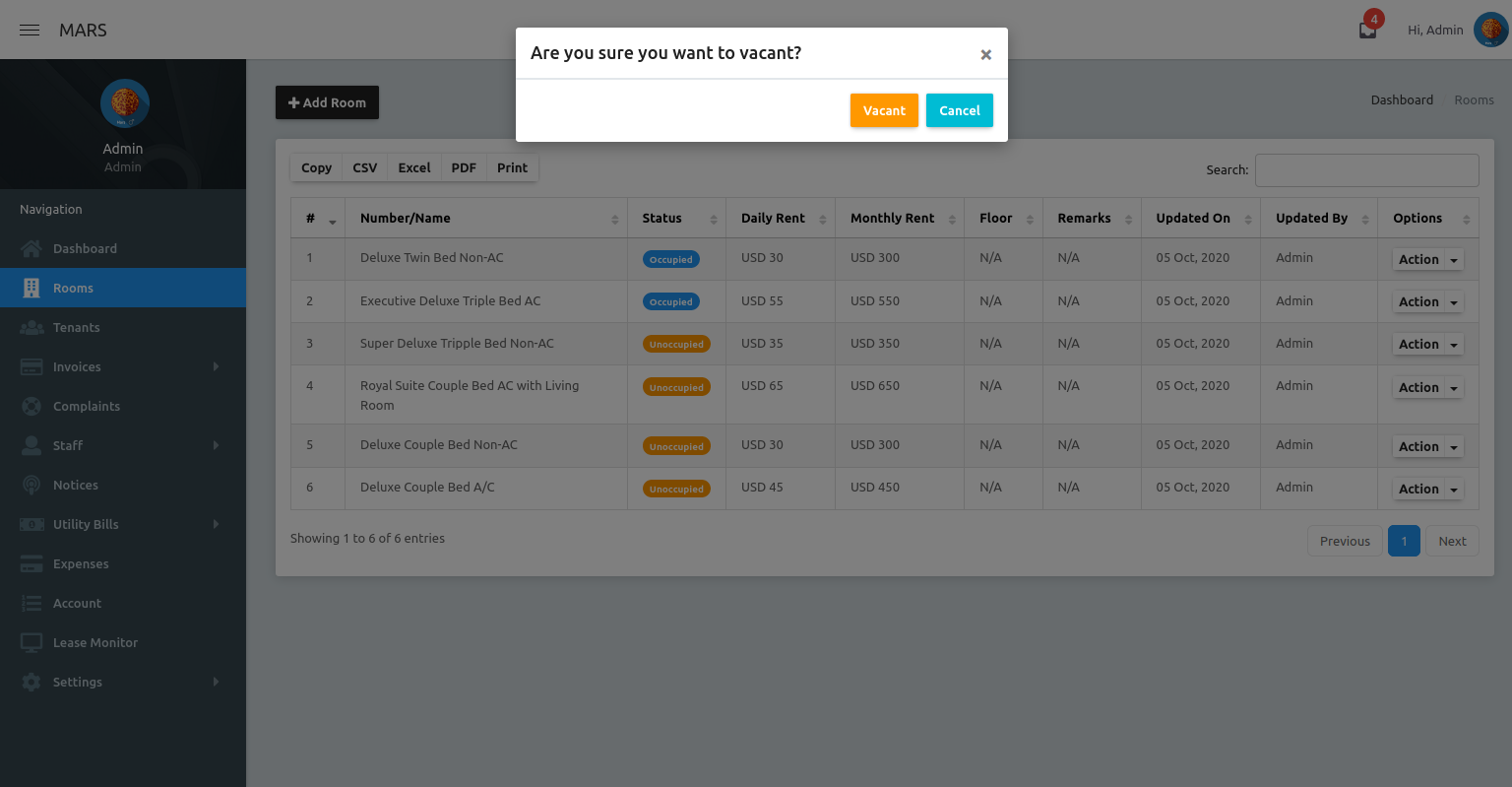This screenshot has width=1512, height=787.
Task: Click the Tenants people icon
Action: coord(32,327)
